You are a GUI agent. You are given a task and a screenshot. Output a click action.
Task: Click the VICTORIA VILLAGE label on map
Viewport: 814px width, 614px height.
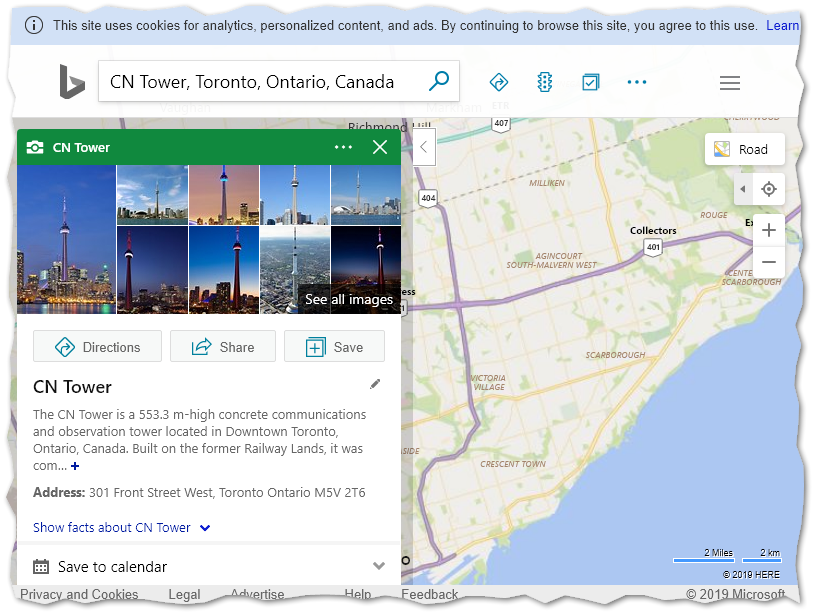pyautogui.click(x=489, y=383)
